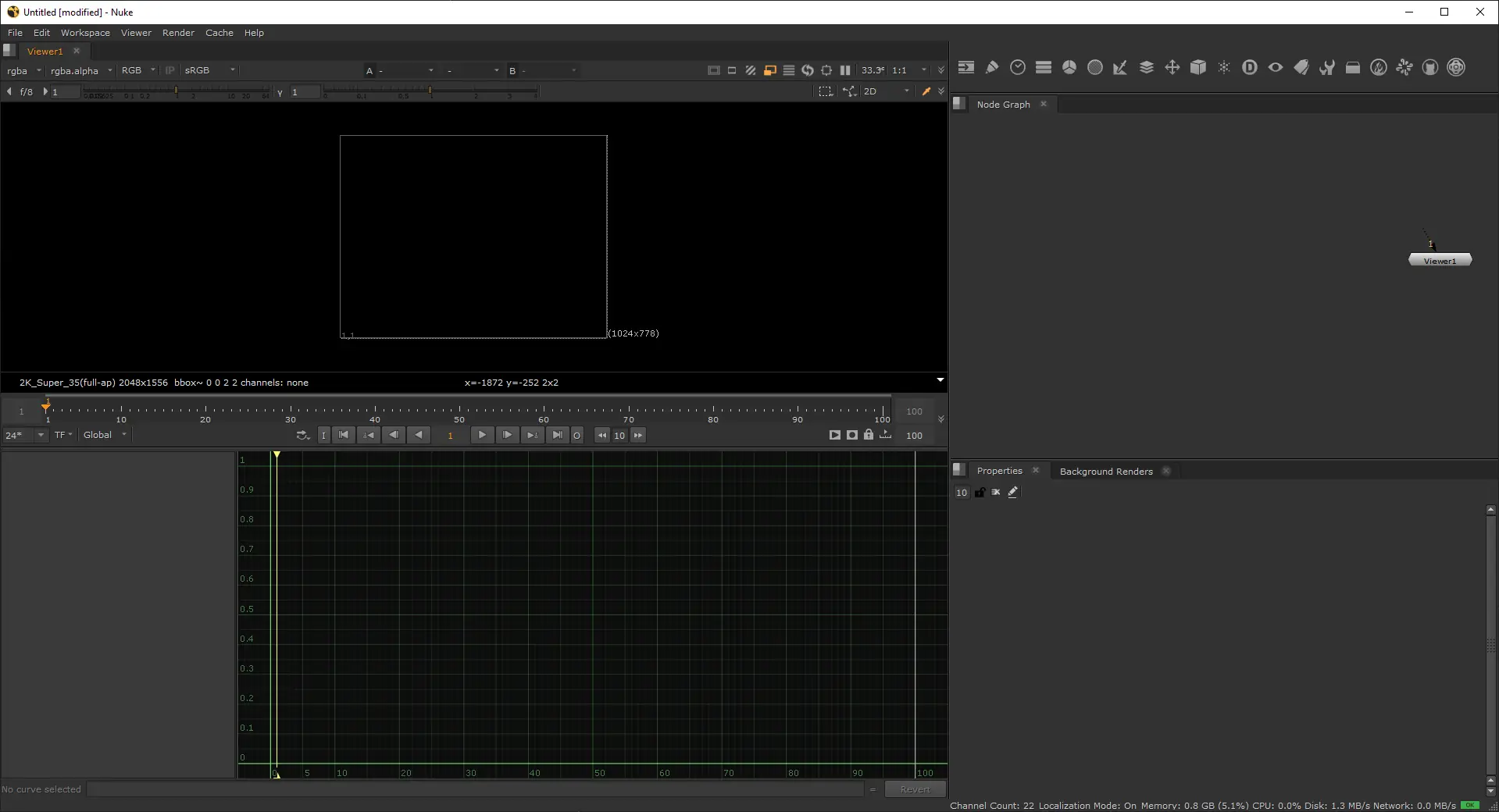The image size is (1499, 812).
Task: Click the viewer gain slider
Action: (177, 92)
